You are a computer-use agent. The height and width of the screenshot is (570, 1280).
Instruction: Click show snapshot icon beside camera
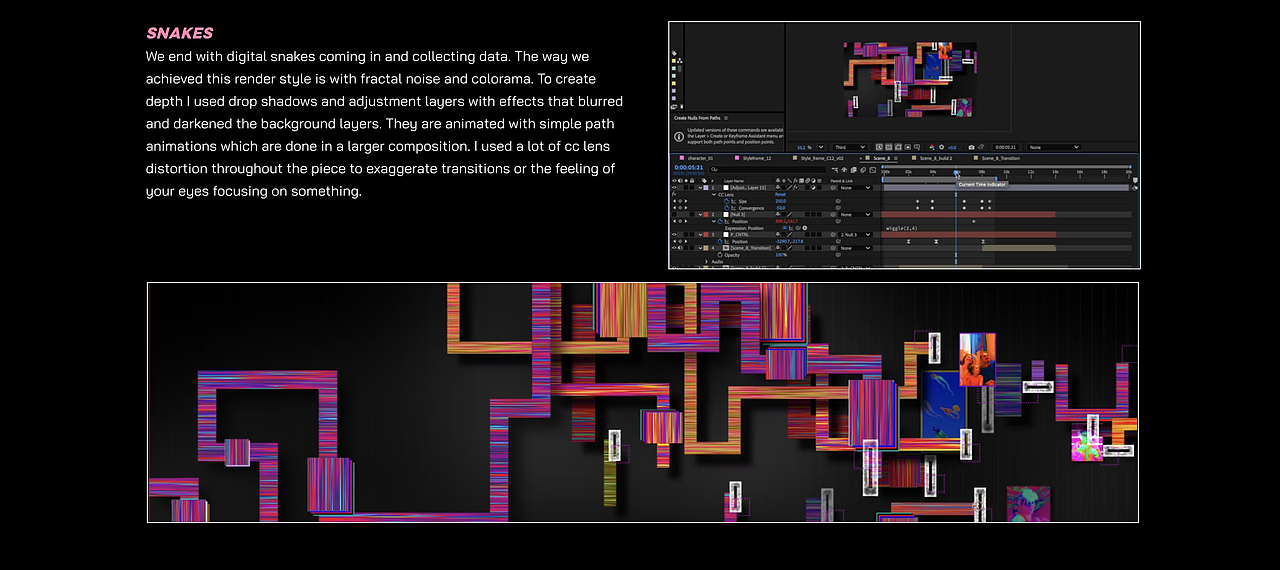tap(981, 147)
